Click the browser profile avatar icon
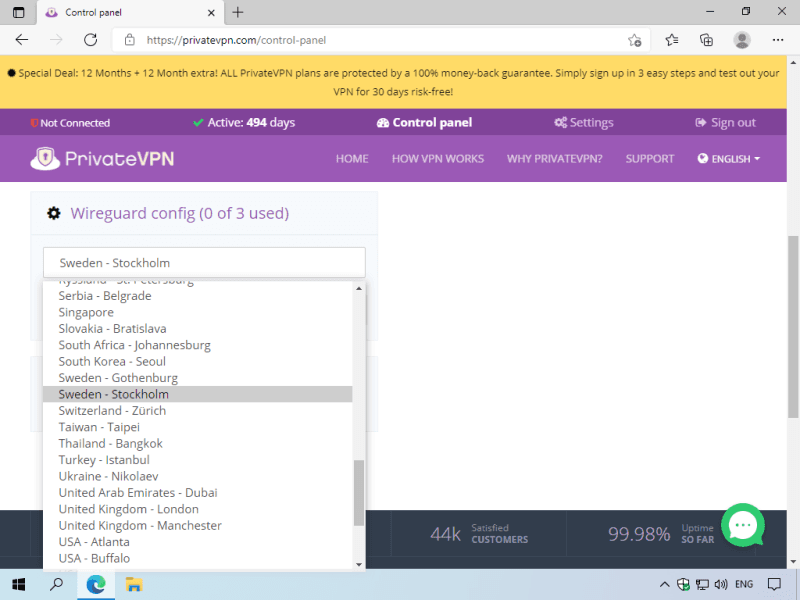The image size is (800, 600). tap(741, 40)
